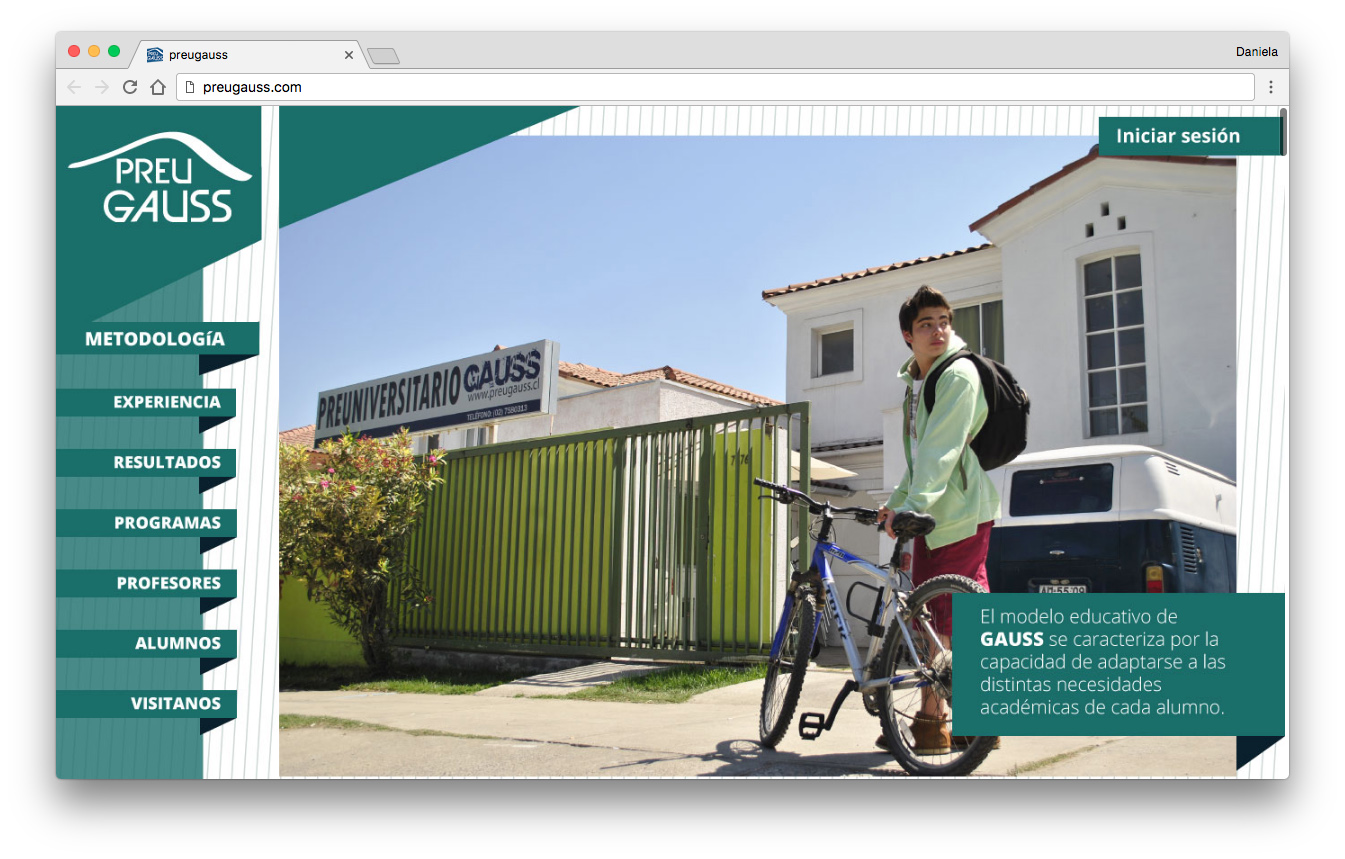Open the EXPERIENCIA menu item
1345x859 pixels.
(146, 402)
